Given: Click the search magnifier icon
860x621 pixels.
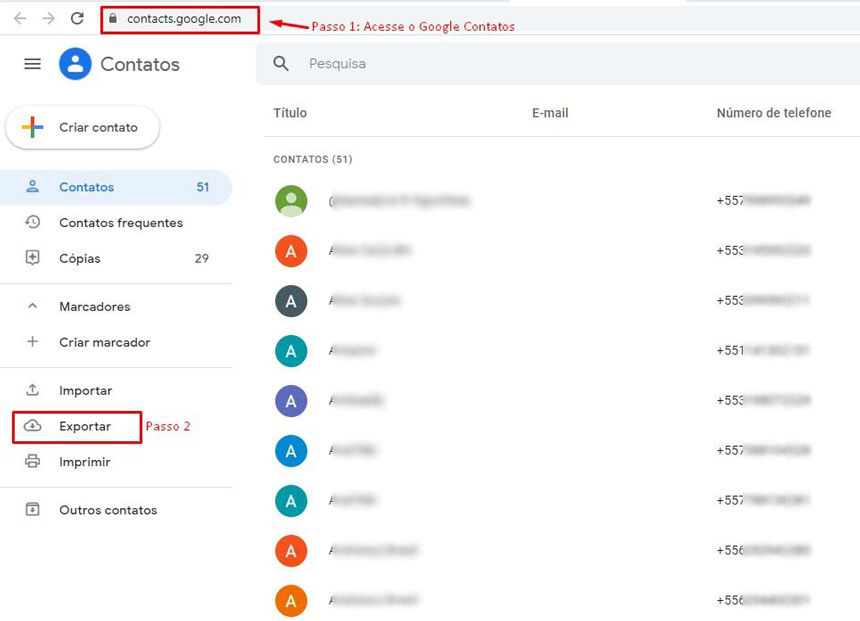Looking at the screenshot, I should [x=281, y=64].
